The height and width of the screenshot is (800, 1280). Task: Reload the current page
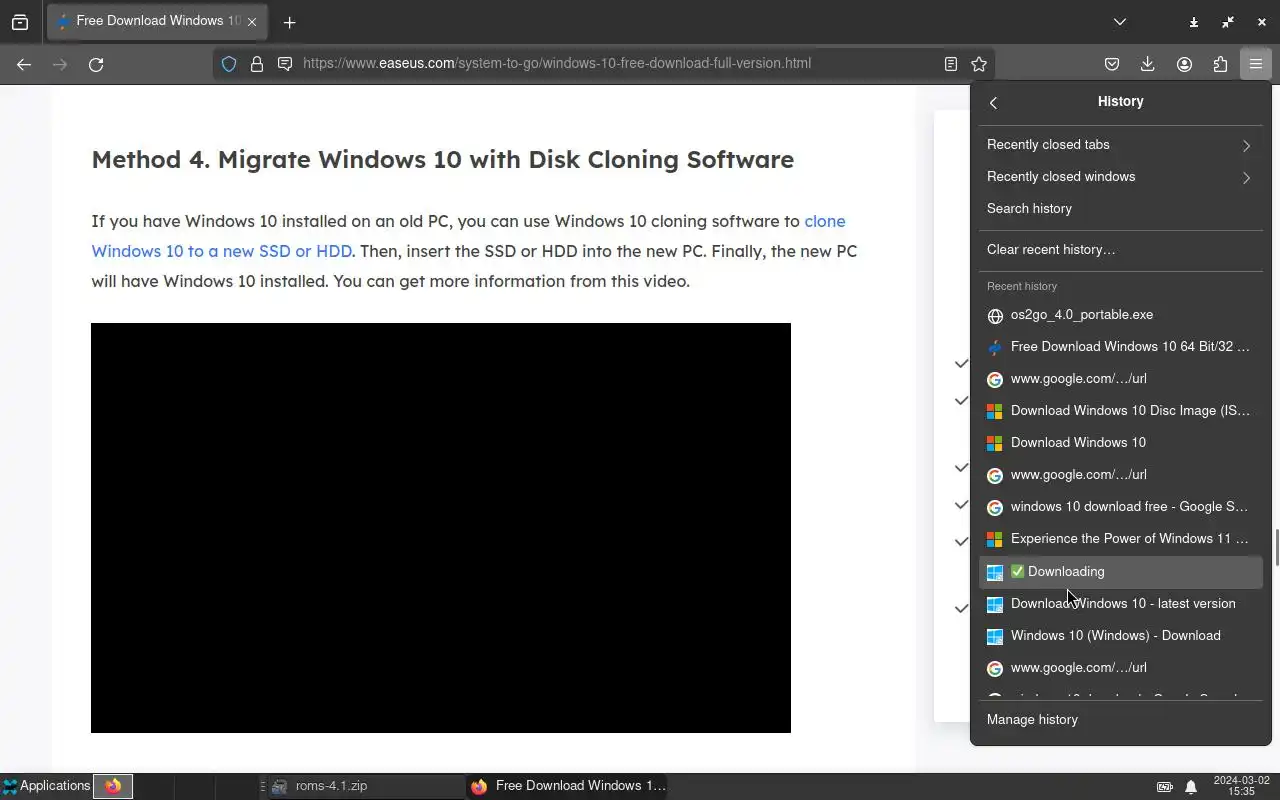96,64
